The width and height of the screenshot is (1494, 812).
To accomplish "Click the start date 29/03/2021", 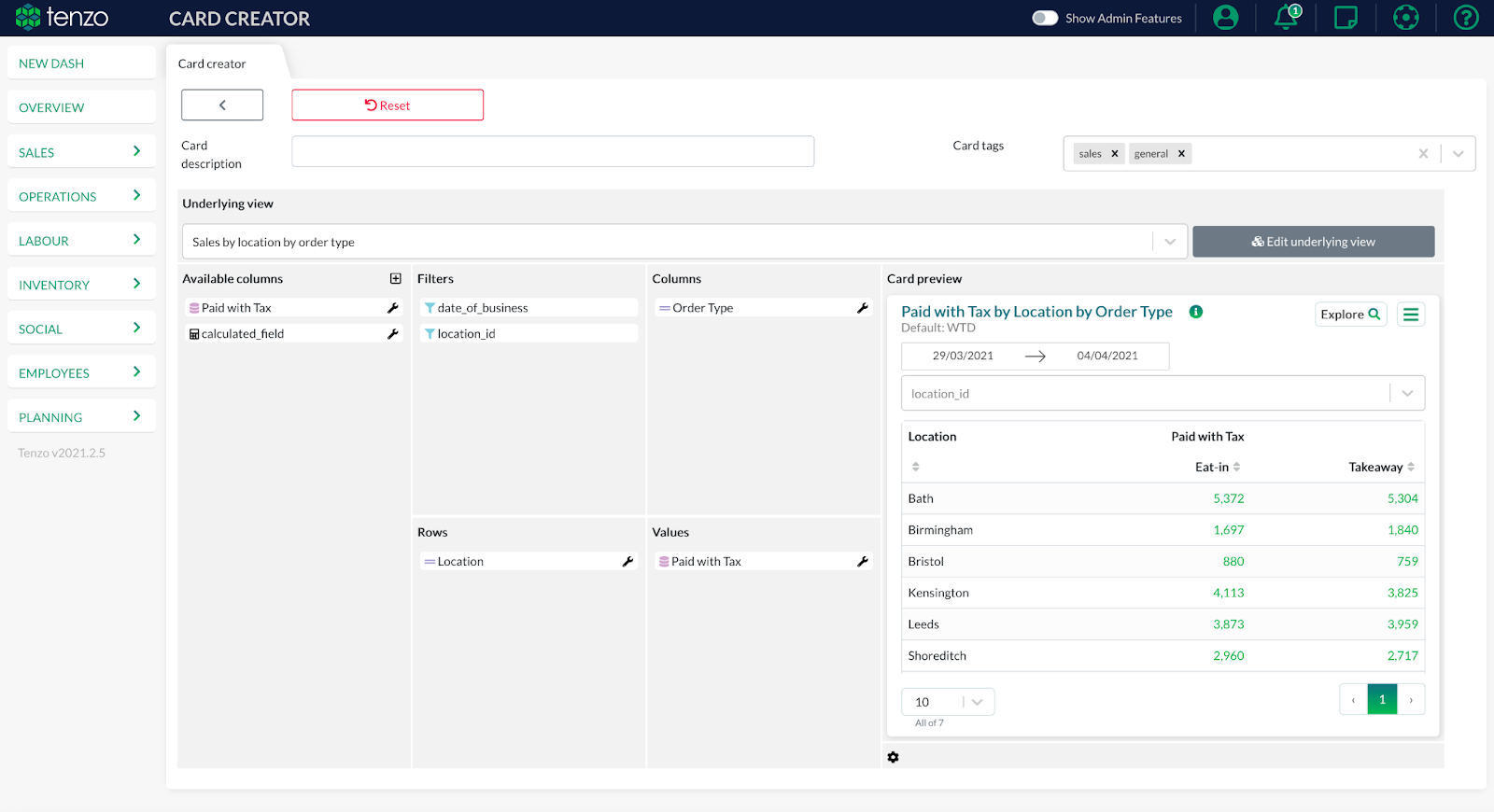I will [x=963, y=356].
